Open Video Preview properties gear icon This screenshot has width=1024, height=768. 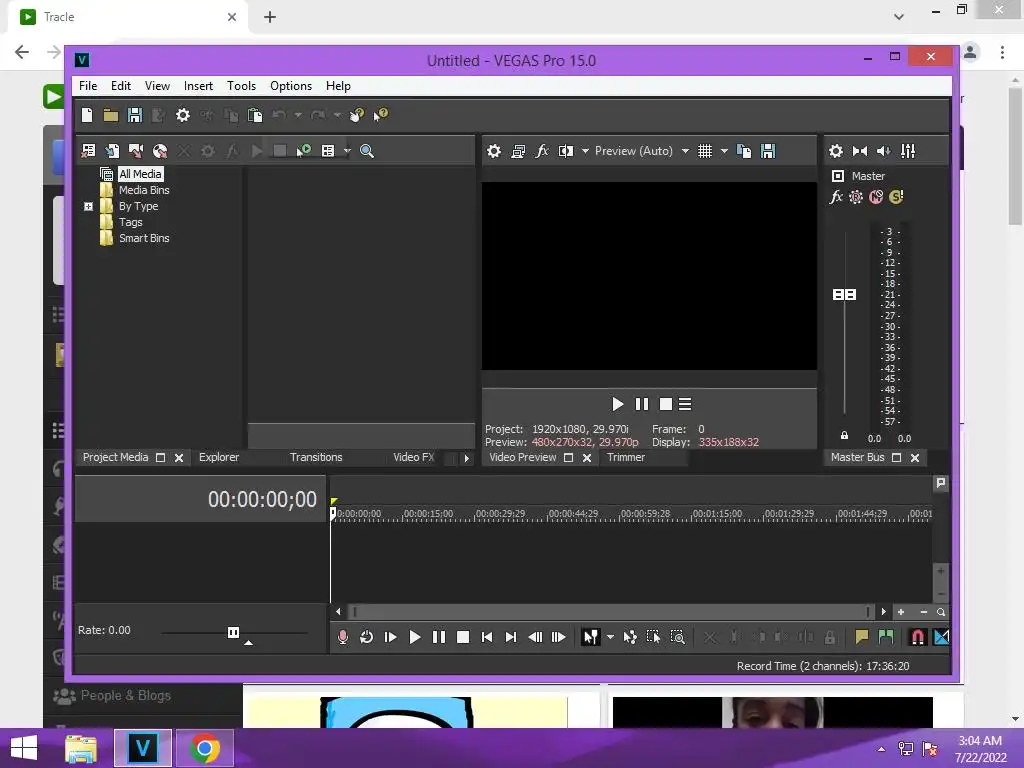[x=494, y=151]
